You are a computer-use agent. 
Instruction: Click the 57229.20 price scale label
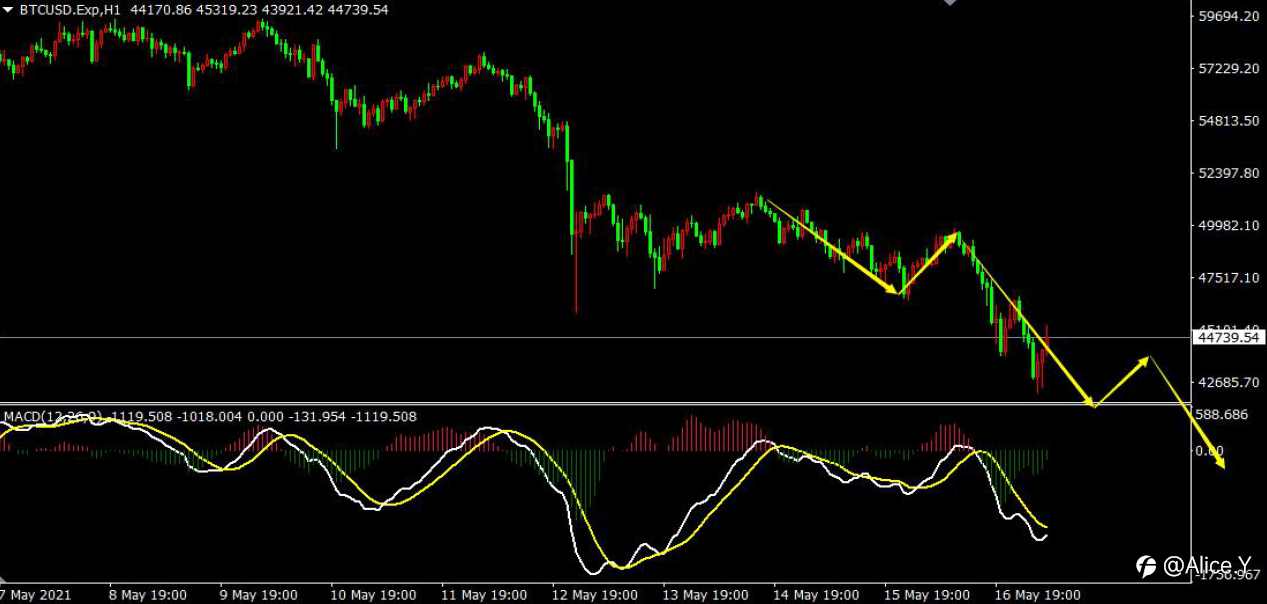tap(1228, 69)
